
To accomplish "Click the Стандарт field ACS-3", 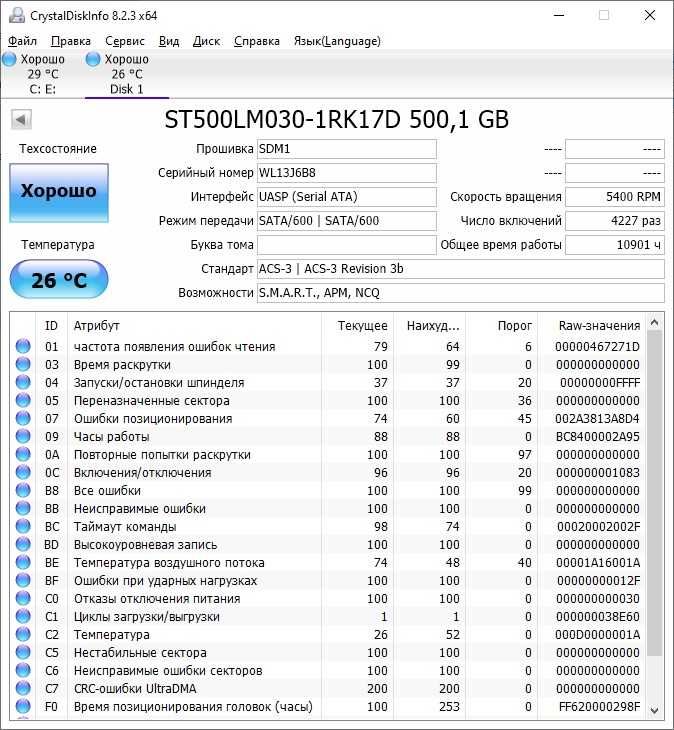I will 461,269.
